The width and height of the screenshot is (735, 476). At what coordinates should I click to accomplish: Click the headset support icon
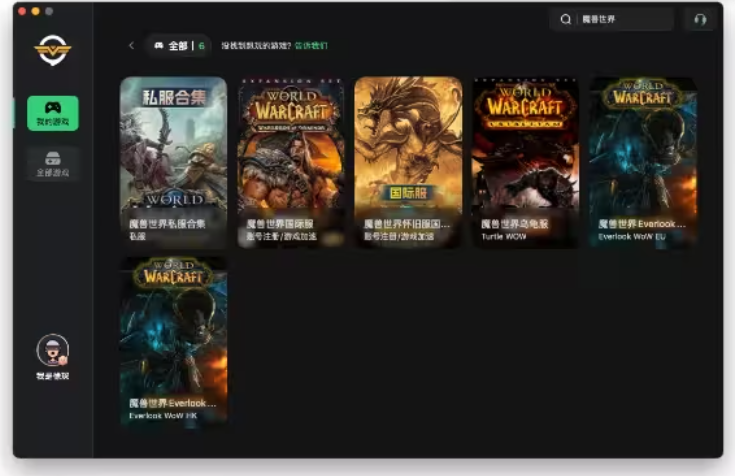click(x=700, y=19)
